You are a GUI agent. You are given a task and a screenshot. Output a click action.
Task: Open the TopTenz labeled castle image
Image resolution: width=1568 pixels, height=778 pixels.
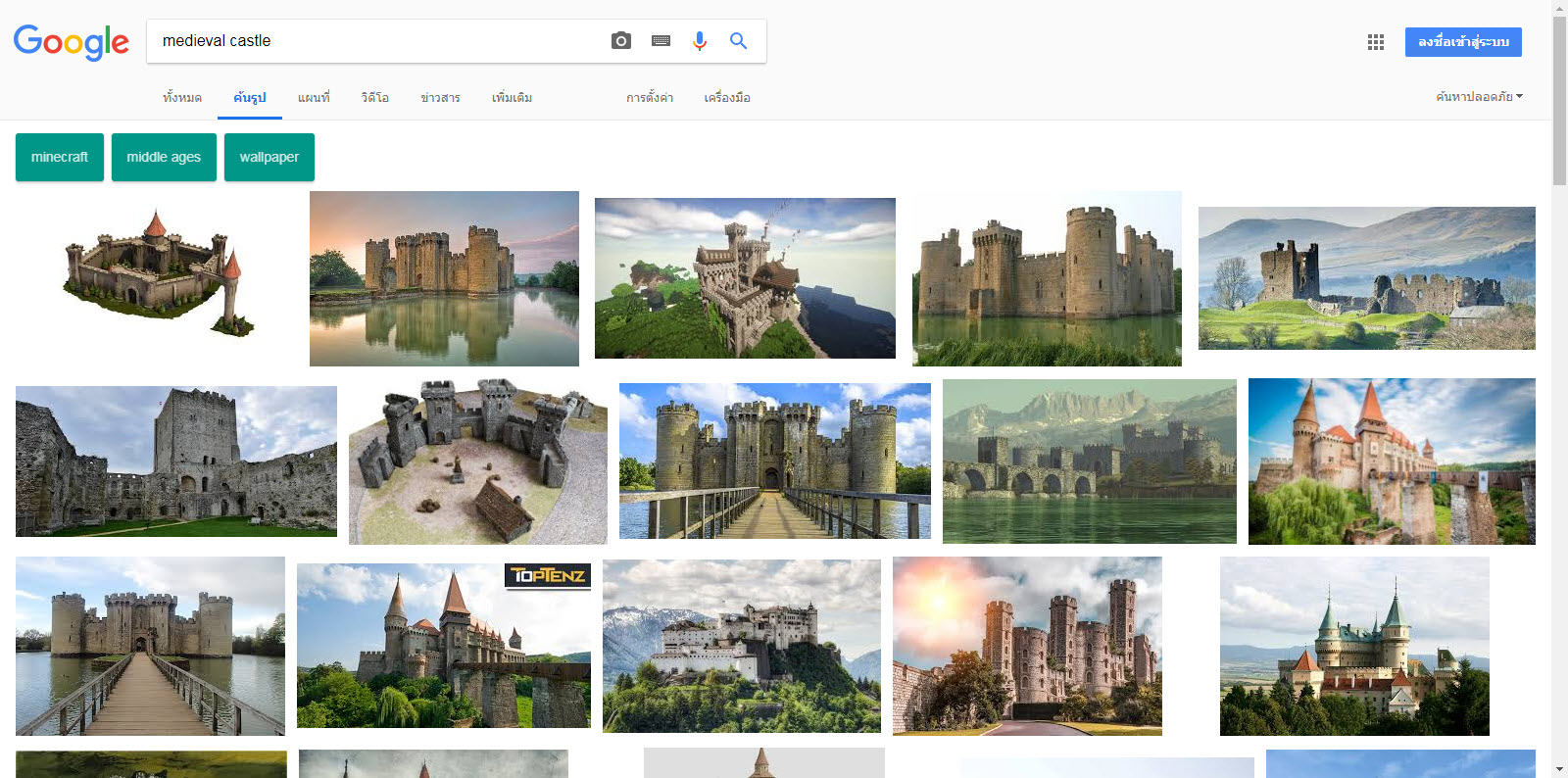(444, 646)
